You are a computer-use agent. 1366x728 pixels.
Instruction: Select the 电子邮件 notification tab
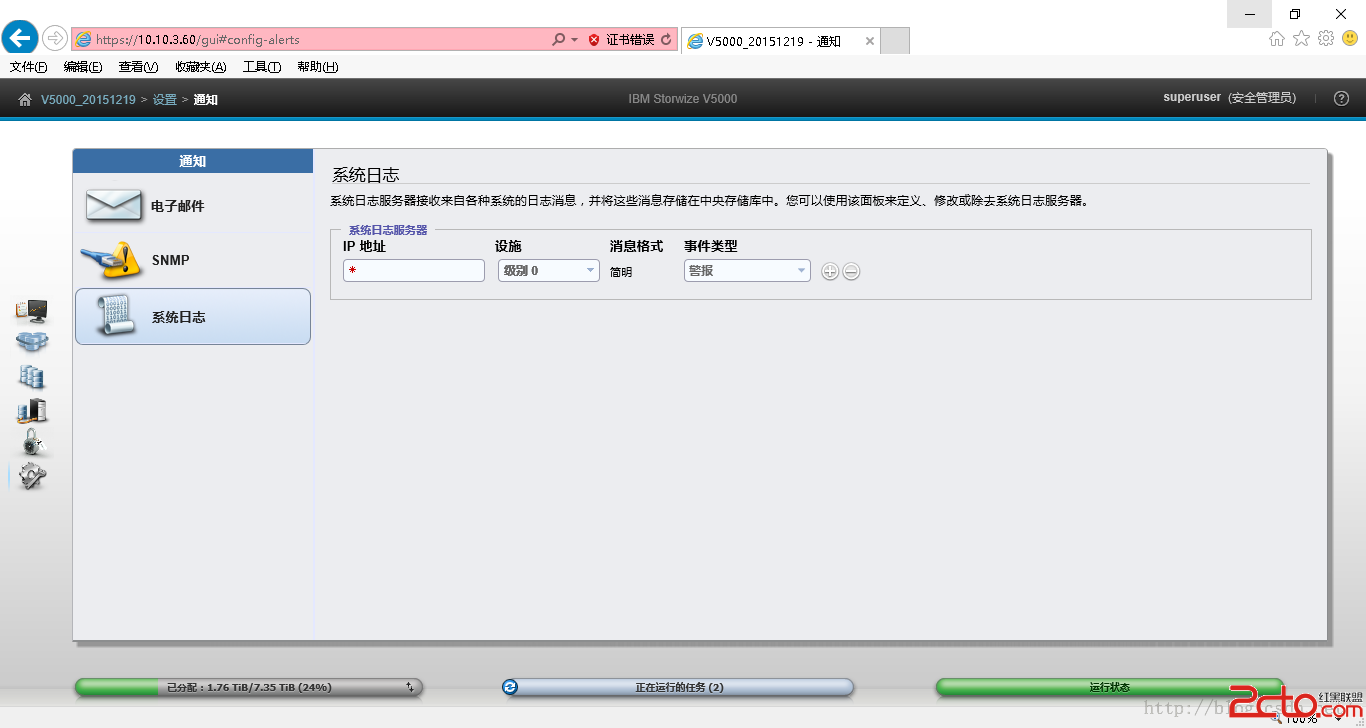[193, 205]
